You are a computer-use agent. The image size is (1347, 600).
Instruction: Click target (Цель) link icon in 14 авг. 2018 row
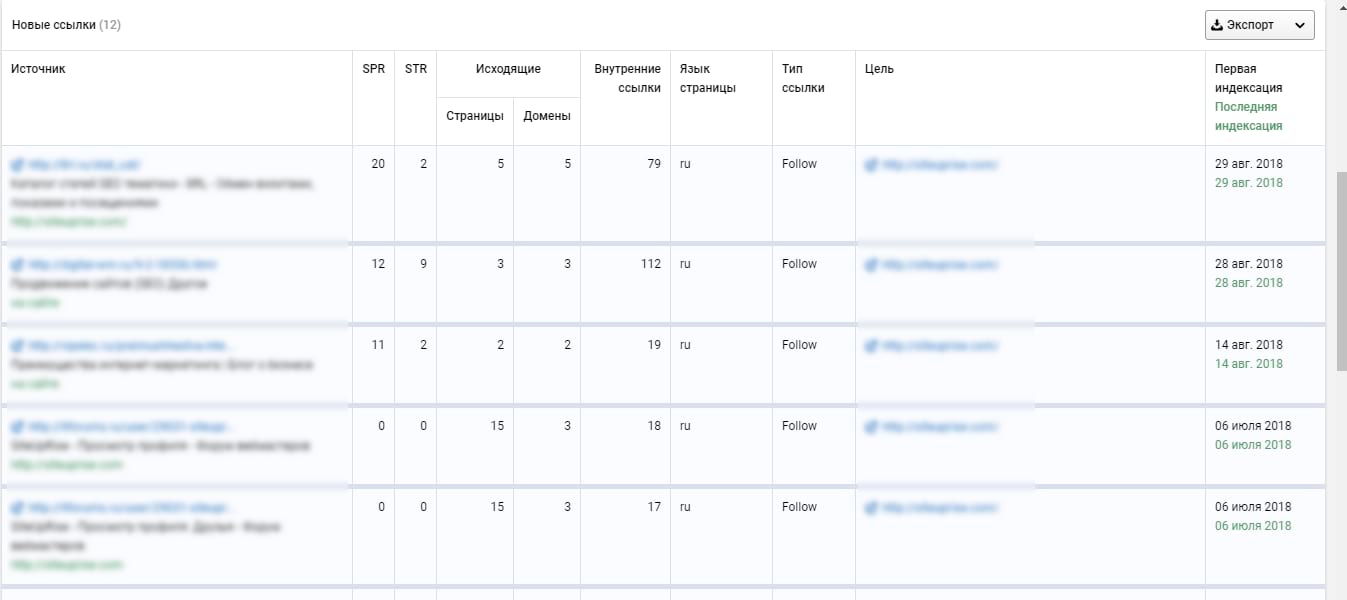[871, 346]
